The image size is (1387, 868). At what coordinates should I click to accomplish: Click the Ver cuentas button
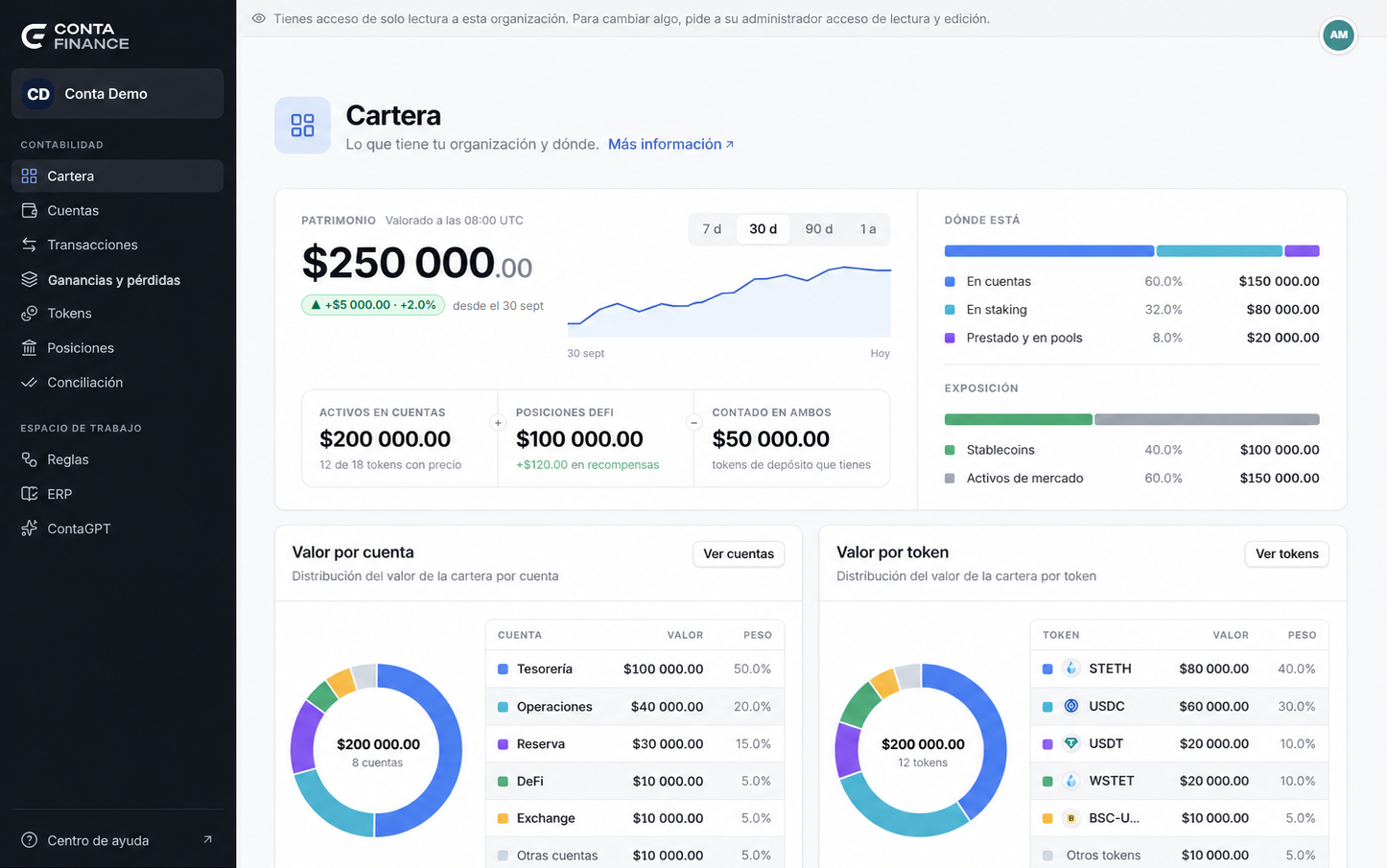click(x=739, y=553)
